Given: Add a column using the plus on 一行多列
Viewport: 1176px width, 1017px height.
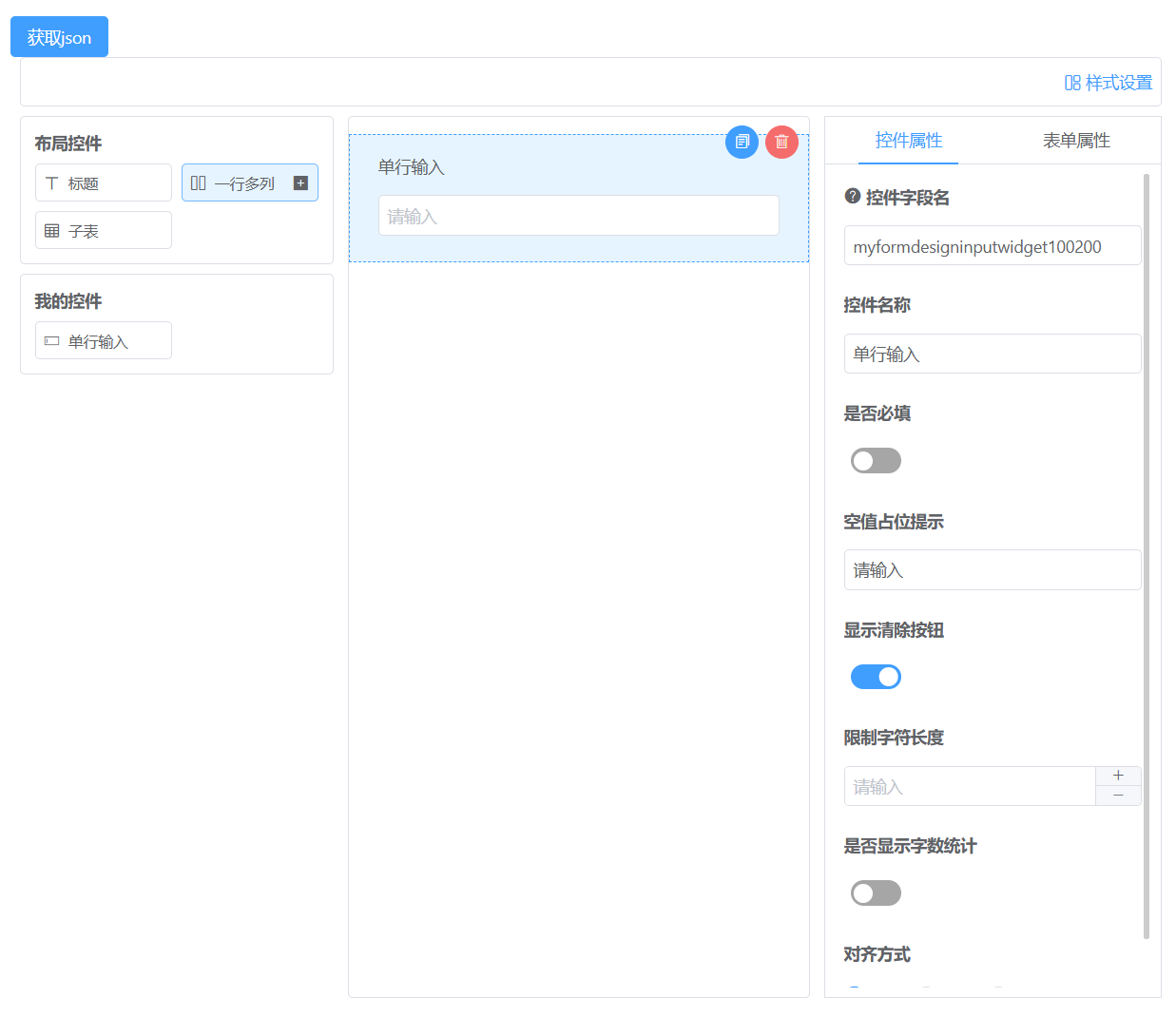Looking at the screenshot, I should (300, 182).
